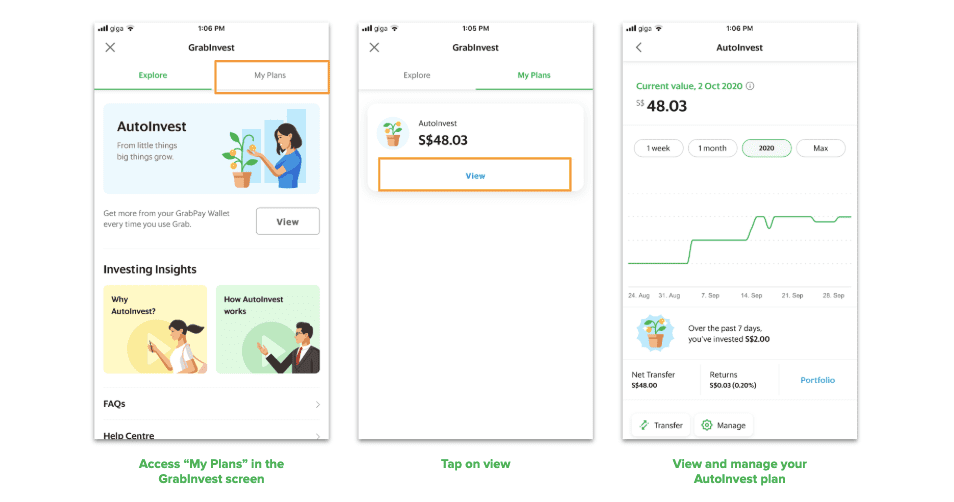Image resolution: width=954 pixels, height=502 pixels.
Task: Open the Help Centre row
Action: point(212,435)
